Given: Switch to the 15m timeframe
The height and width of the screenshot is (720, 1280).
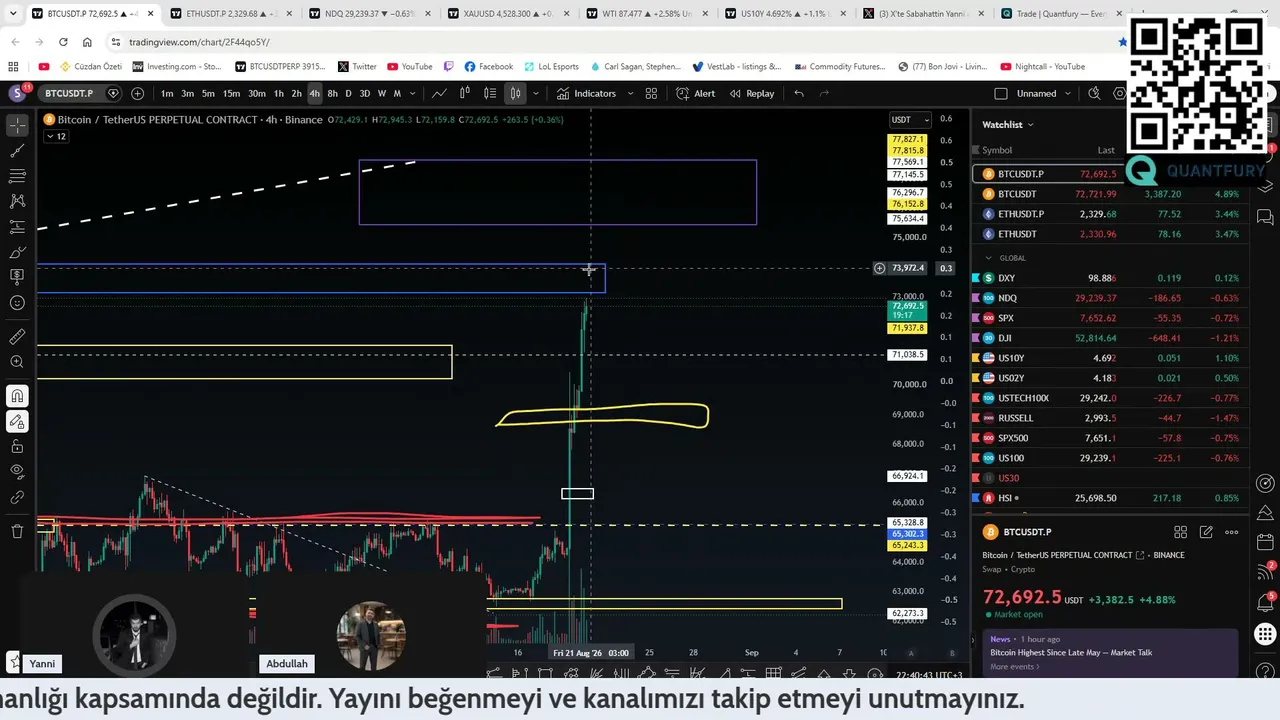Looking at the screenshot, I should click(231, 93).
